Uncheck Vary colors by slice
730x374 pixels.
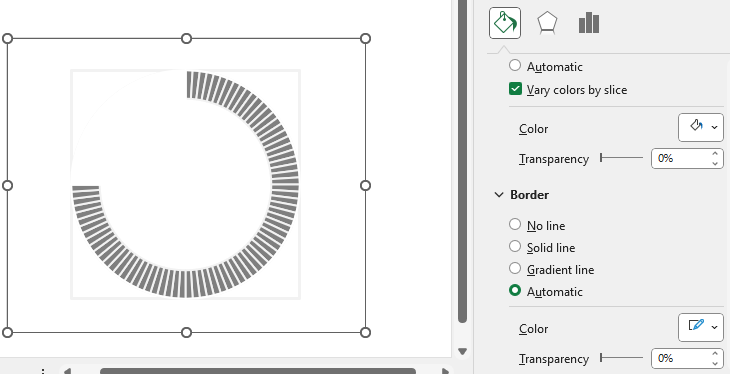tap(515, 89)
